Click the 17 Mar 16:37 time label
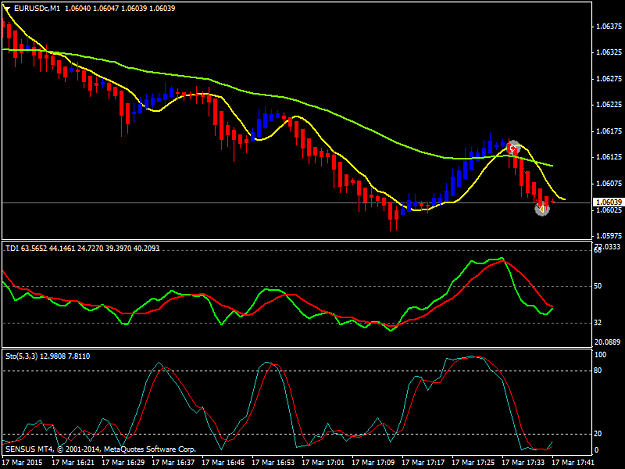 click(x=173, y=462)
